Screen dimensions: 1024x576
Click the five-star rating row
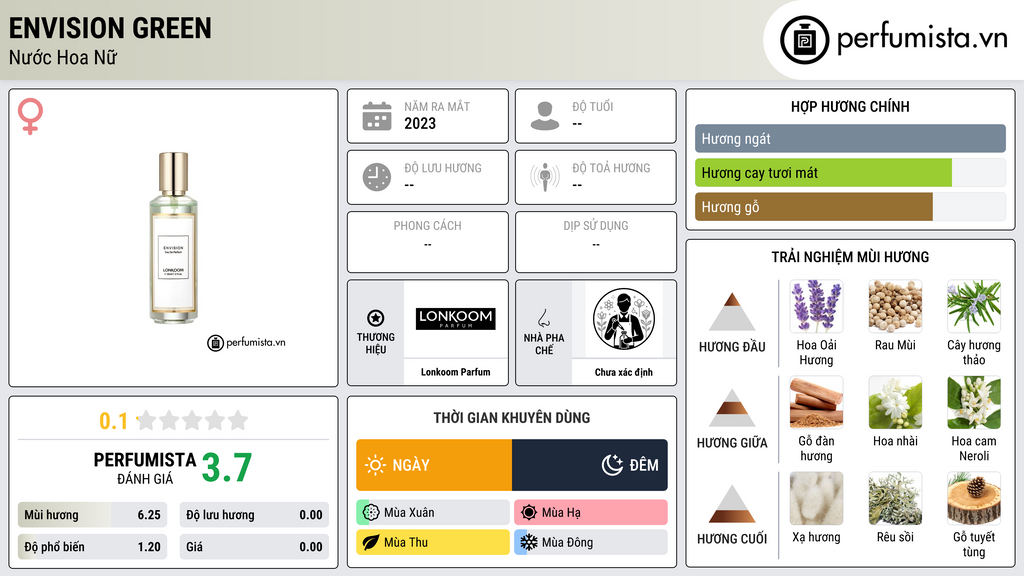[x=192, y=420]
